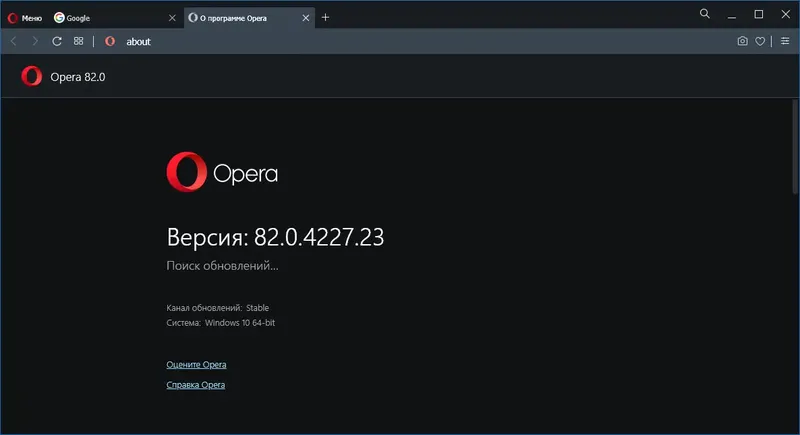Open the Справка Opera link
This screenshot has height=435, width=800.
[195, 385]
